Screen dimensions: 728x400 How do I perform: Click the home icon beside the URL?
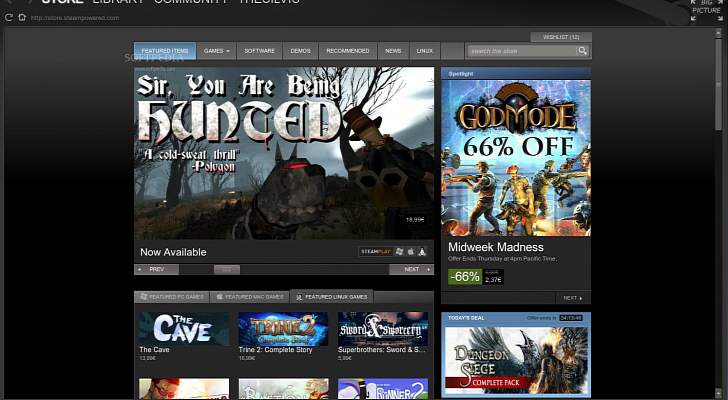coord(21,17)
